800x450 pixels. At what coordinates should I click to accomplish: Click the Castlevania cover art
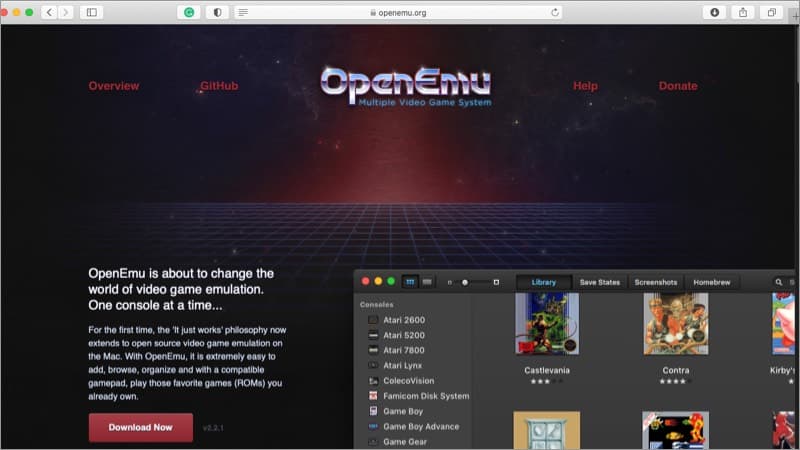point(547,323)
